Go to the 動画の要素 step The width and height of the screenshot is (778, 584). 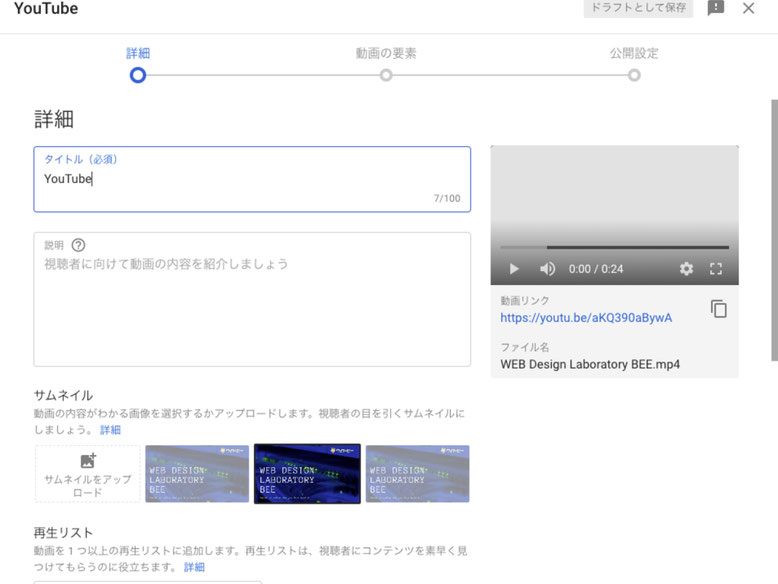[386, 53]
